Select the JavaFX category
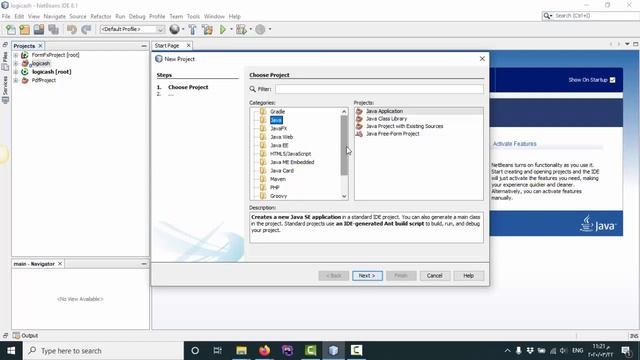The width and height of the screenshot is (640, 360). coord(278,129)
